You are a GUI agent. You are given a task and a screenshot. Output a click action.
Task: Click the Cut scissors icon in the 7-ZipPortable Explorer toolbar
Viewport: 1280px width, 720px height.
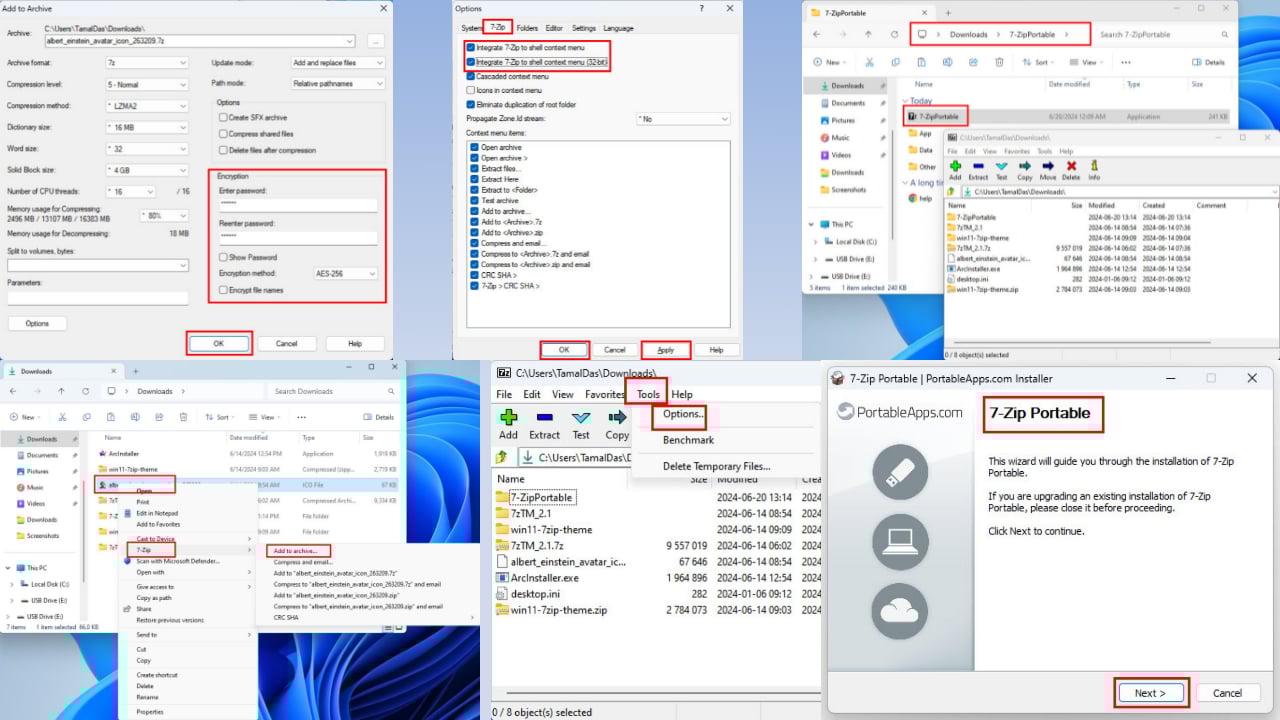click(x=869, y=62)
